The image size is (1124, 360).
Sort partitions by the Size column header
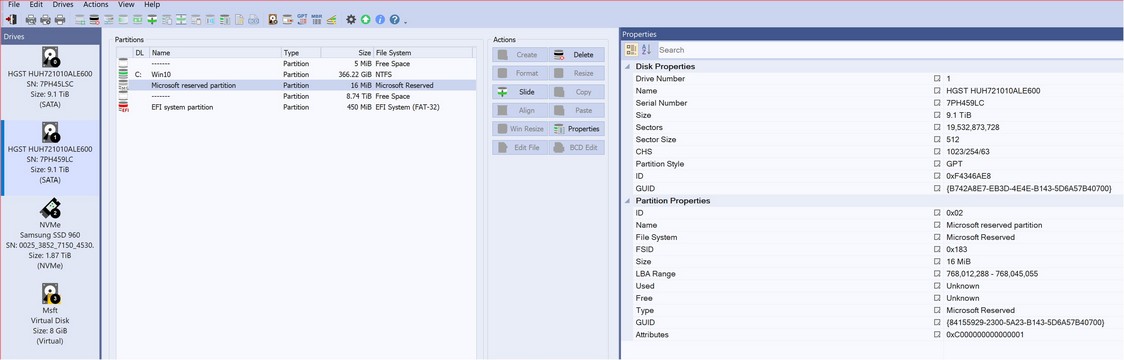[346, 52]
